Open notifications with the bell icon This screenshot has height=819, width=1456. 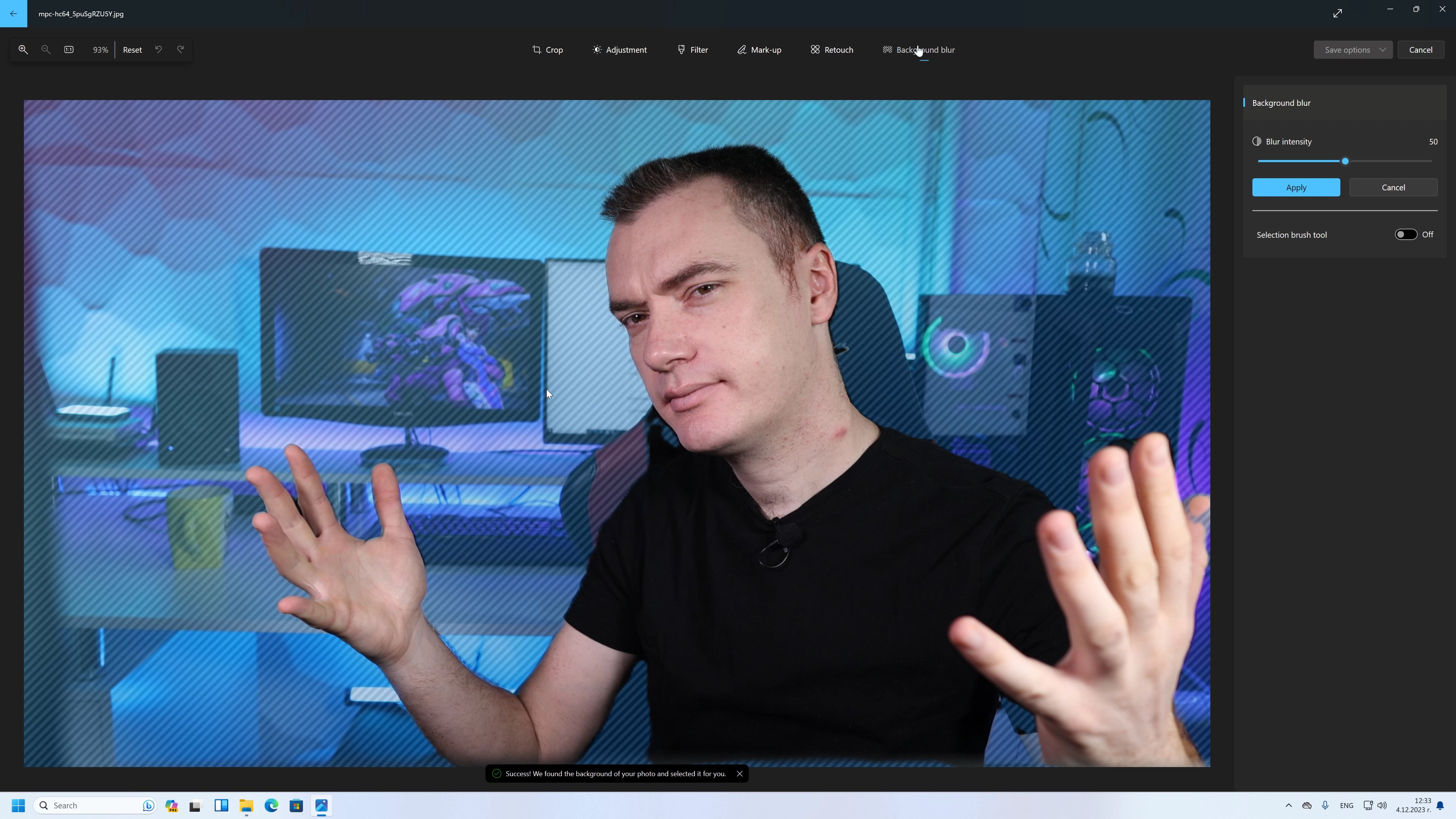coord(1440,805)
